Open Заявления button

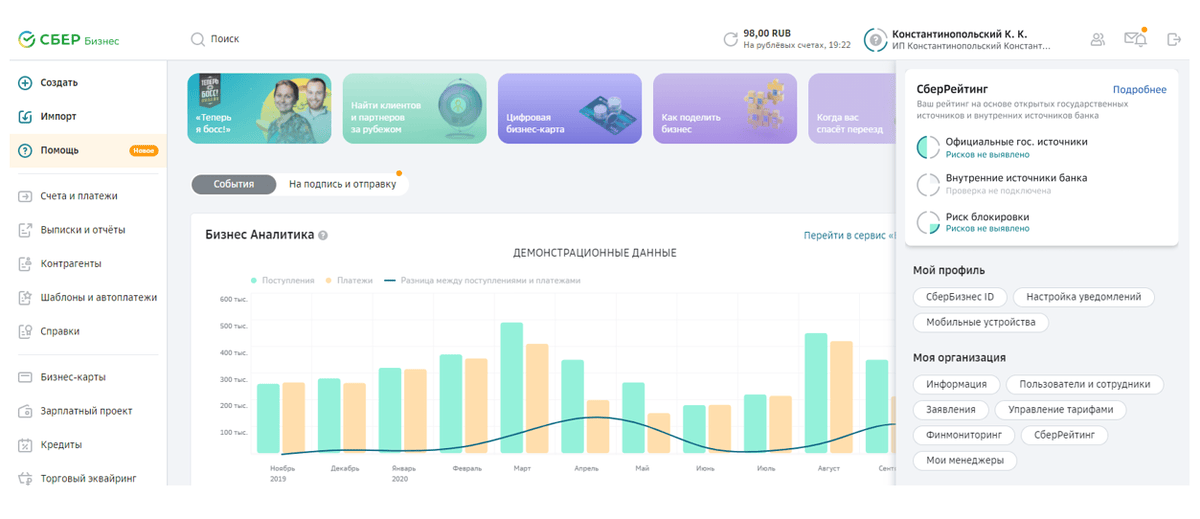(x=951, y=410)
